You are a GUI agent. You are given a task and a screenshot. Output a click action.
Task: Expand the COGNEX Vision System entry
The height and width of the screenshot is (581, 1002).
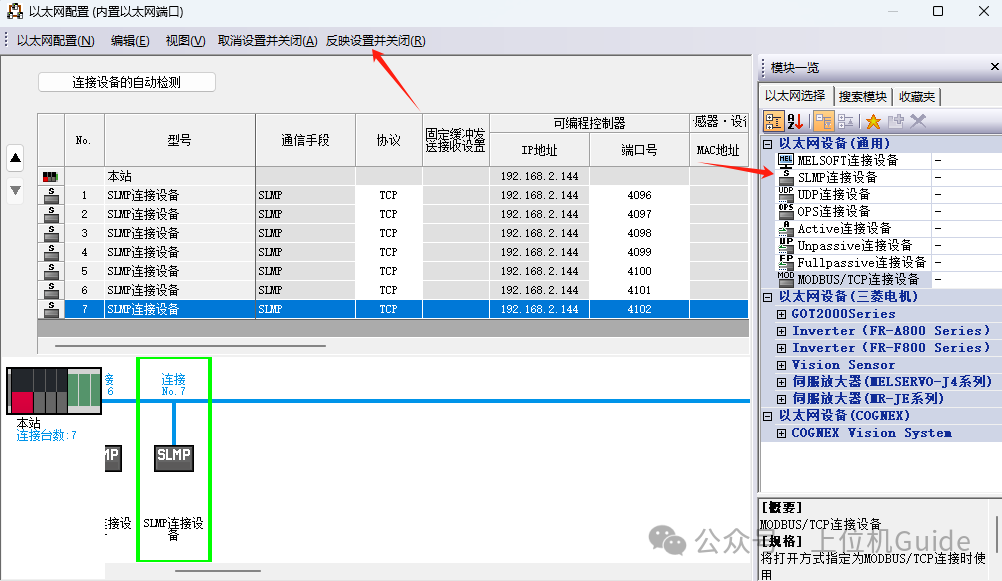coord(782,432)
